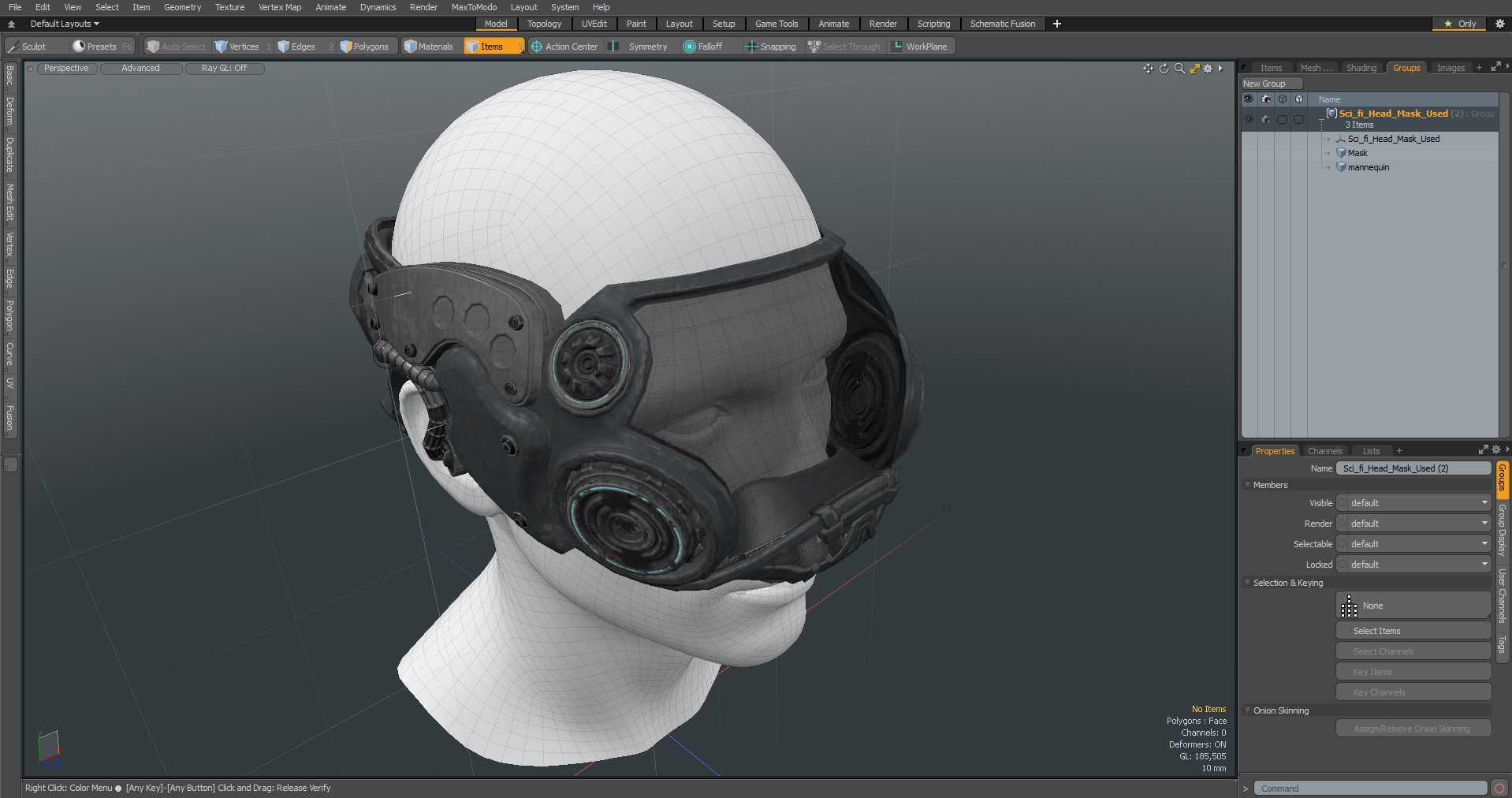Open the Geometry menu

pos(182,7)
